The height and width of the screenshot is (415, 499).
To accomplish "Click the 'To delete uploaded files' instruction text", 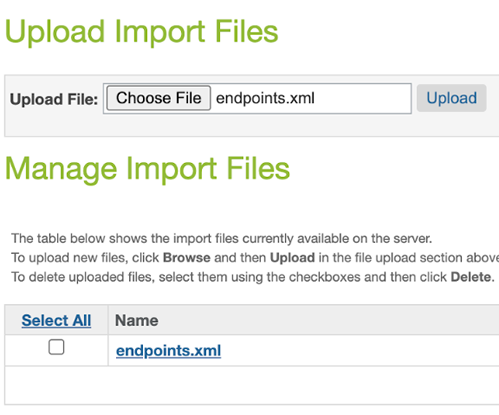I will click(253, 277).
